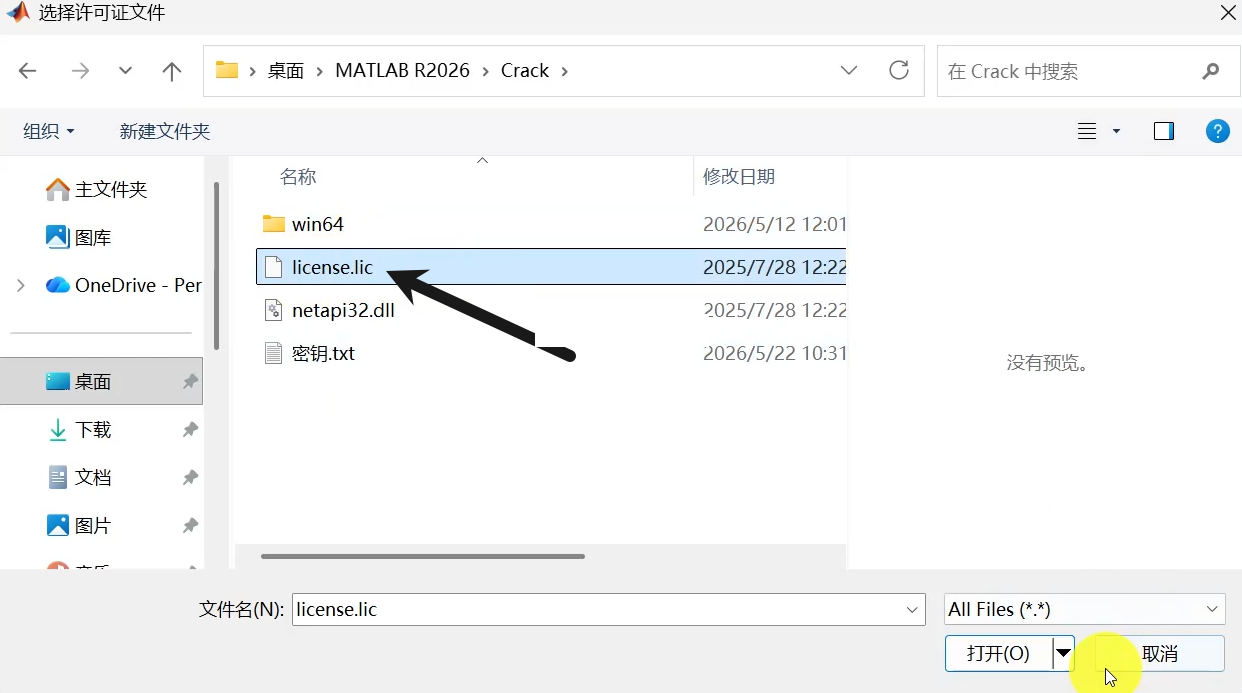Image resolution: width=1242 pixels, height=693 pixels.
Task: Toggle the preview pane icon
Action: (1164, 131)
